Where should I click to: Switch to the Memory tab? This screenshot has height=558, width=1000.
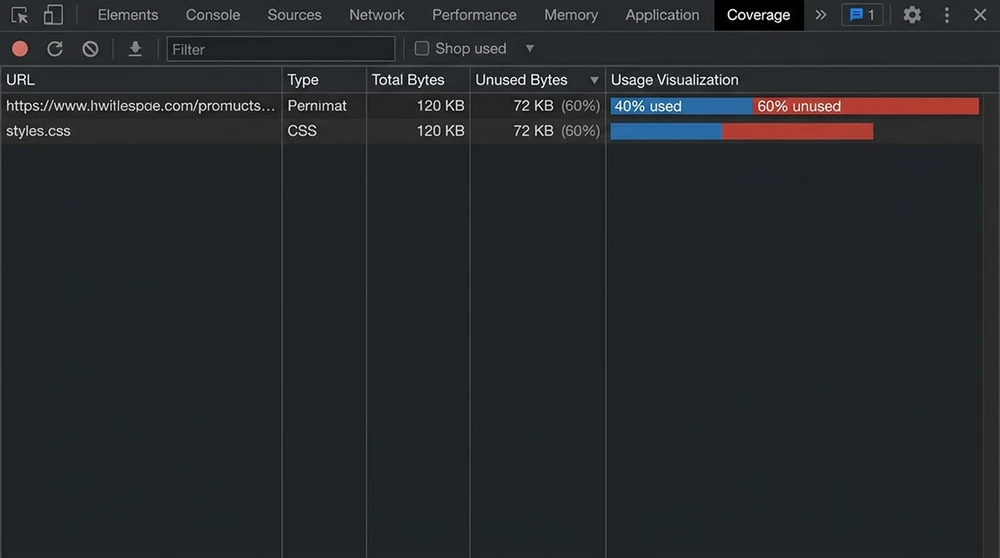pyautogui.click(x=571, y=15)
